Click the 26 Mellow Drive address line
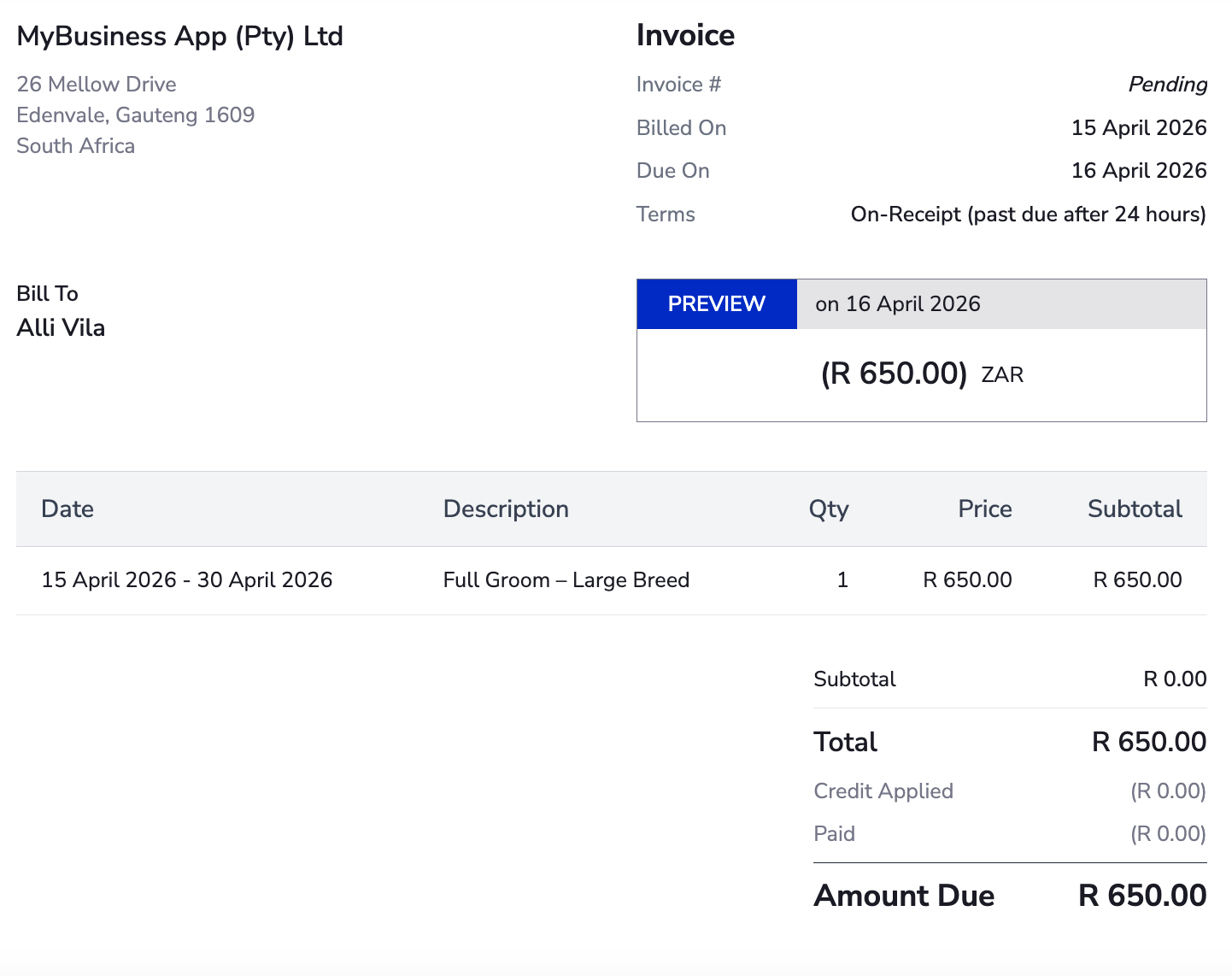Image resolution: width=1232 pixels, height=976 pixels. click(97, 85)
